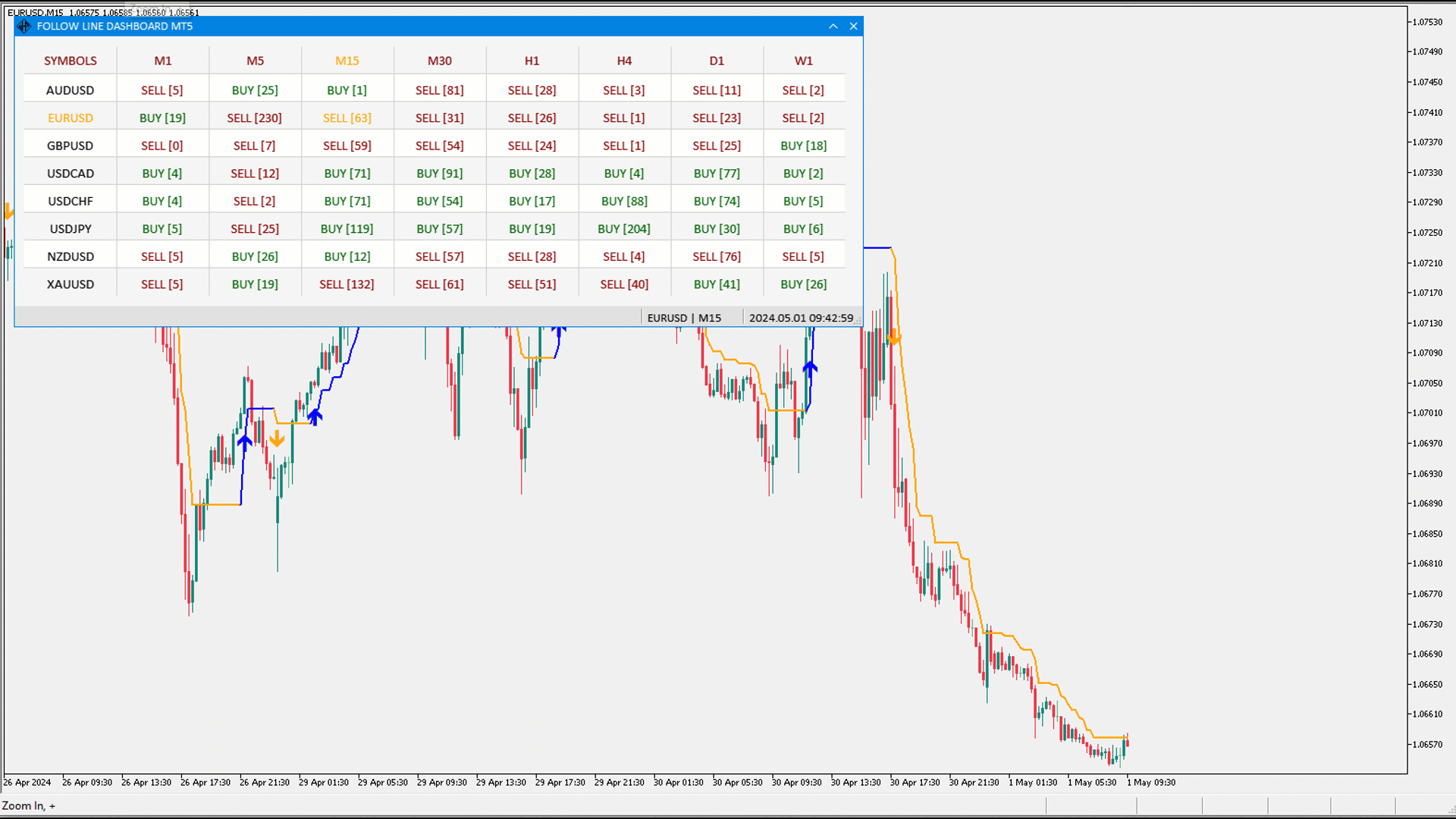Select the orange-highlighted M15 column header

pyautogui.click(x=347, y=60)
